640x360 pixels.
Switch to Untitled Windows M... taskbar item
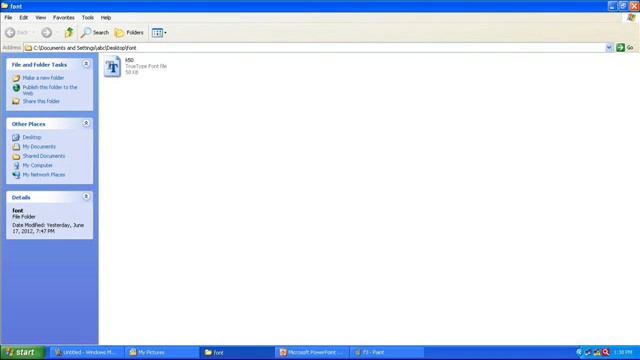87,352
